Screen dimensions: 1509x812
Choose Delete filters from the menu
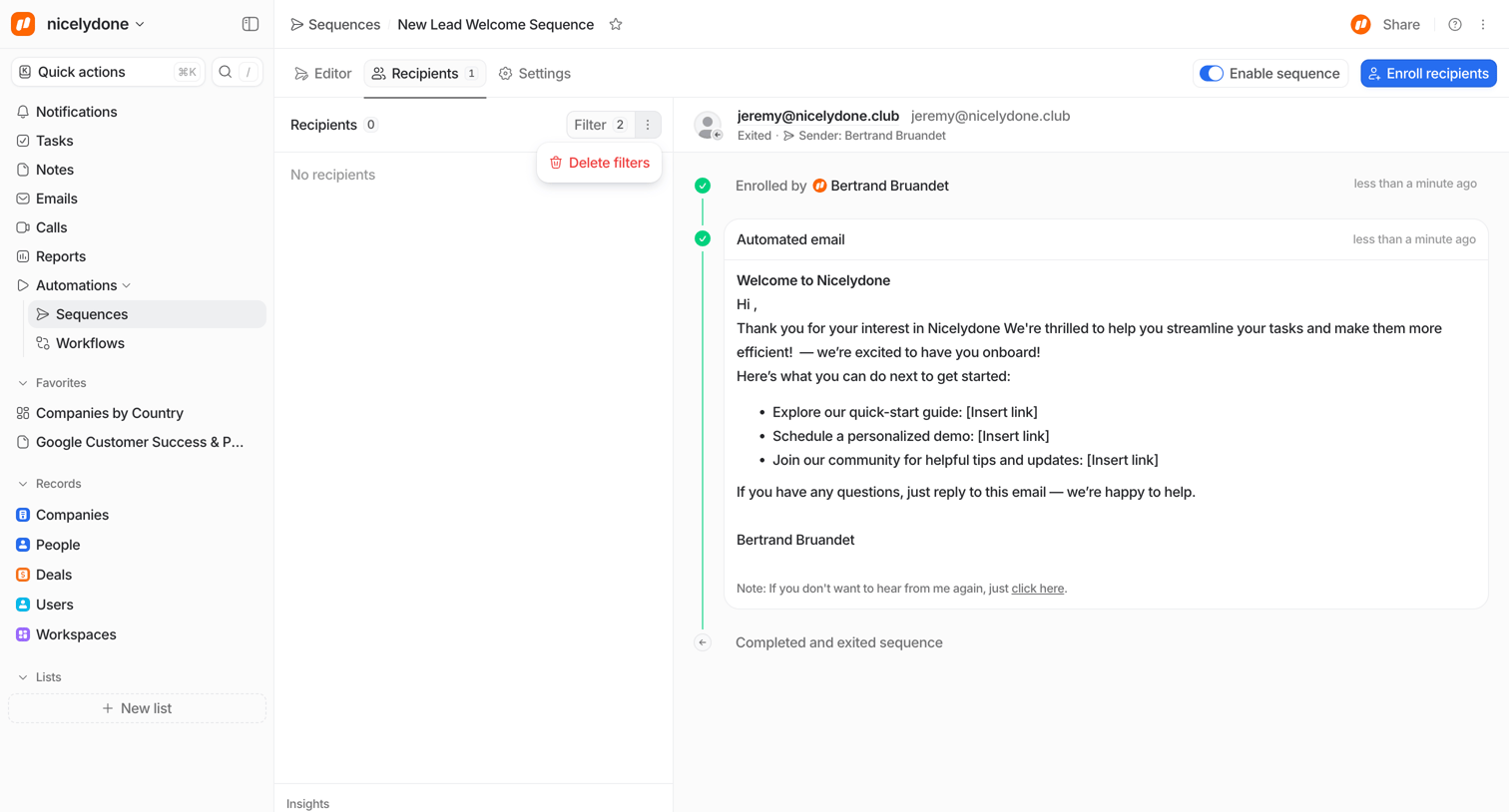[600, 163]
